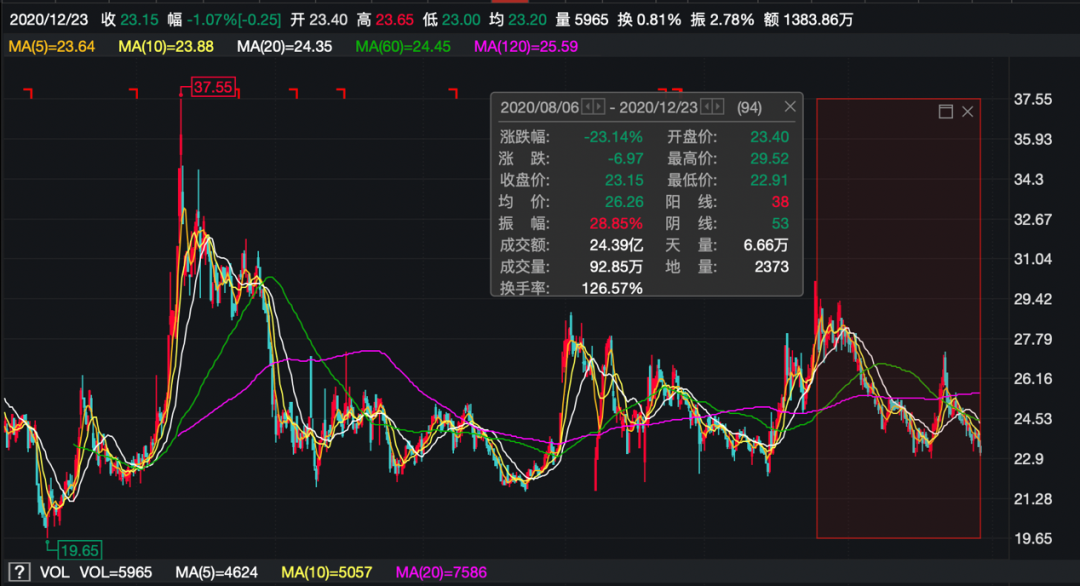
Task: Click the header amount 1383.86万
Action: [x=818, y=20]
